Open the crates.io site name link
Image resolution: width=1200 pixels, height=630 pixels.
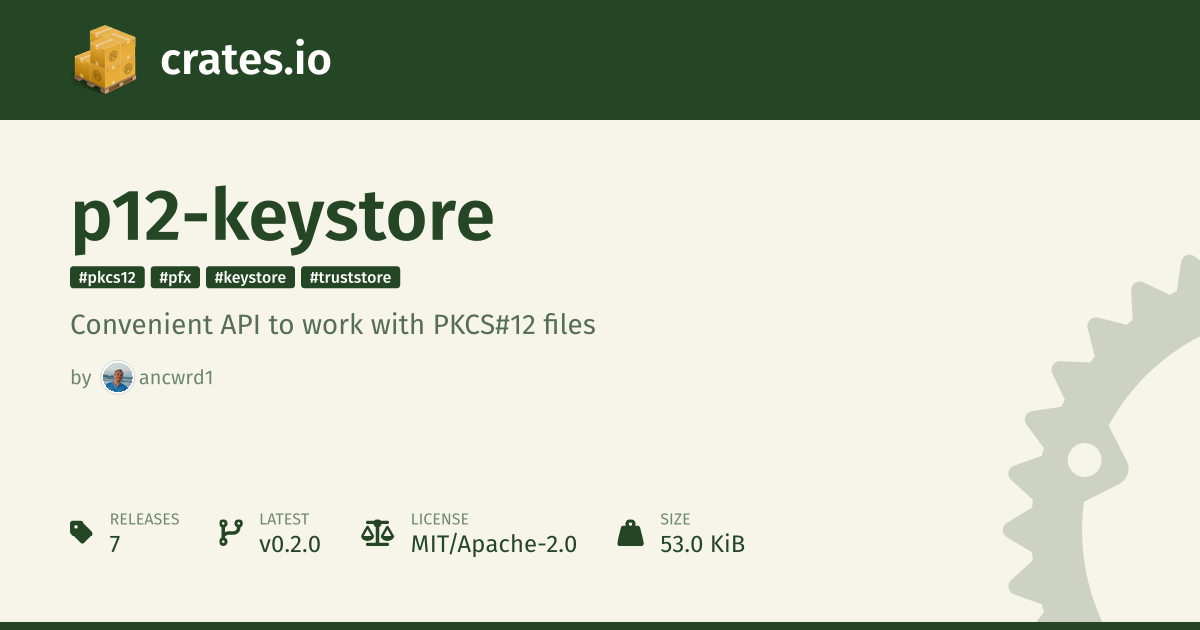pos(245,60)
